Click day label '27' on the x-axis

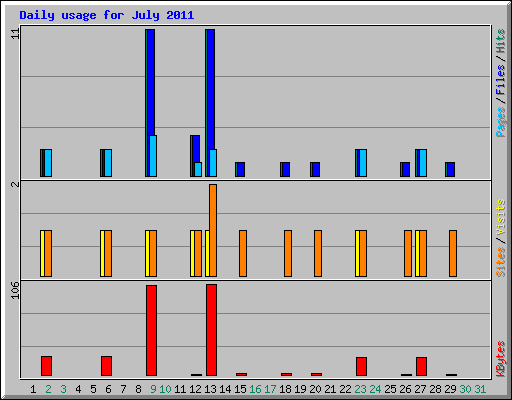point(420,389)
